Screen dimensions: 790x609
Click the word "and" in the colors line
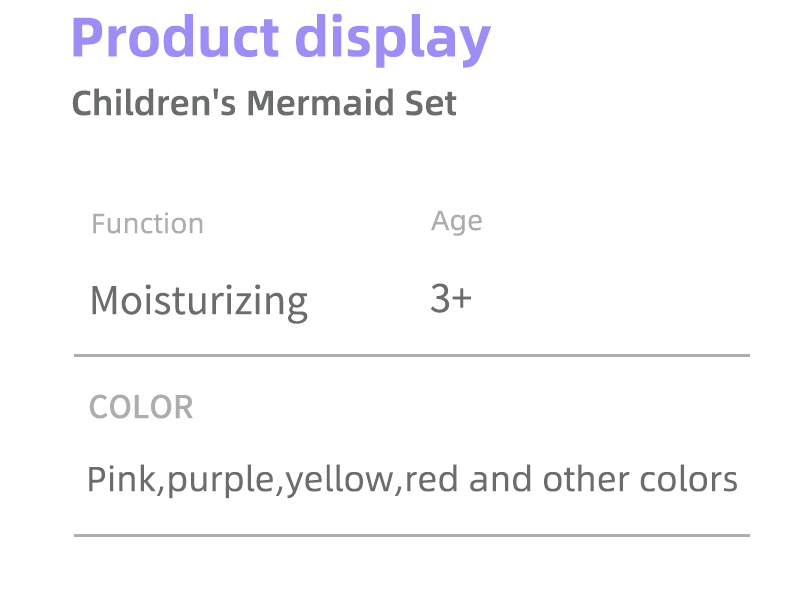click(501, 480)
